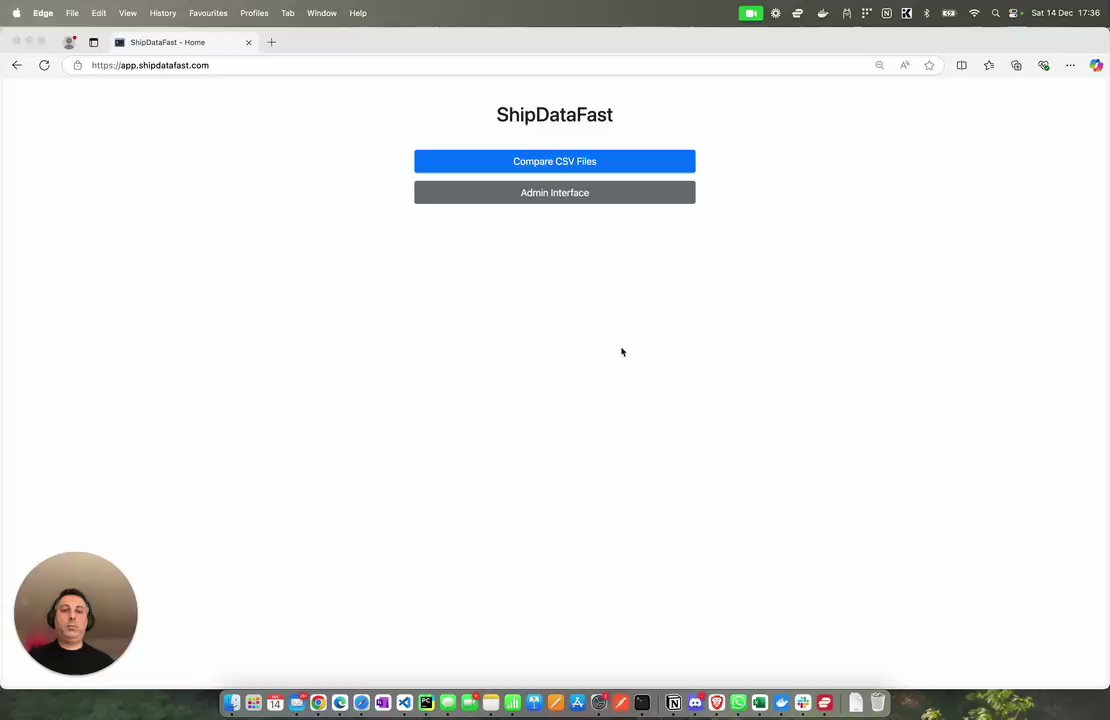Open a new tab with plus button
The width and height of the screenshot is (1110, 720).
[271, 42]
